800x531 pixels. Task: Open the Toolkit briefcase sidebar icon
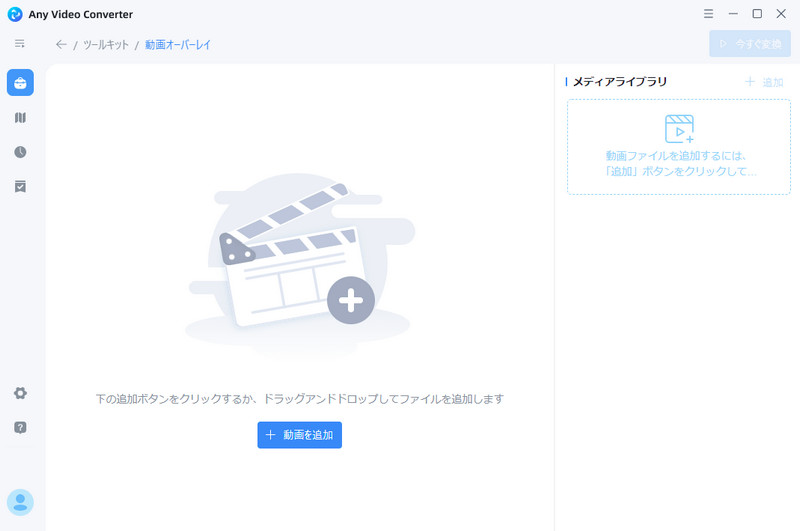tap(20, 83)
